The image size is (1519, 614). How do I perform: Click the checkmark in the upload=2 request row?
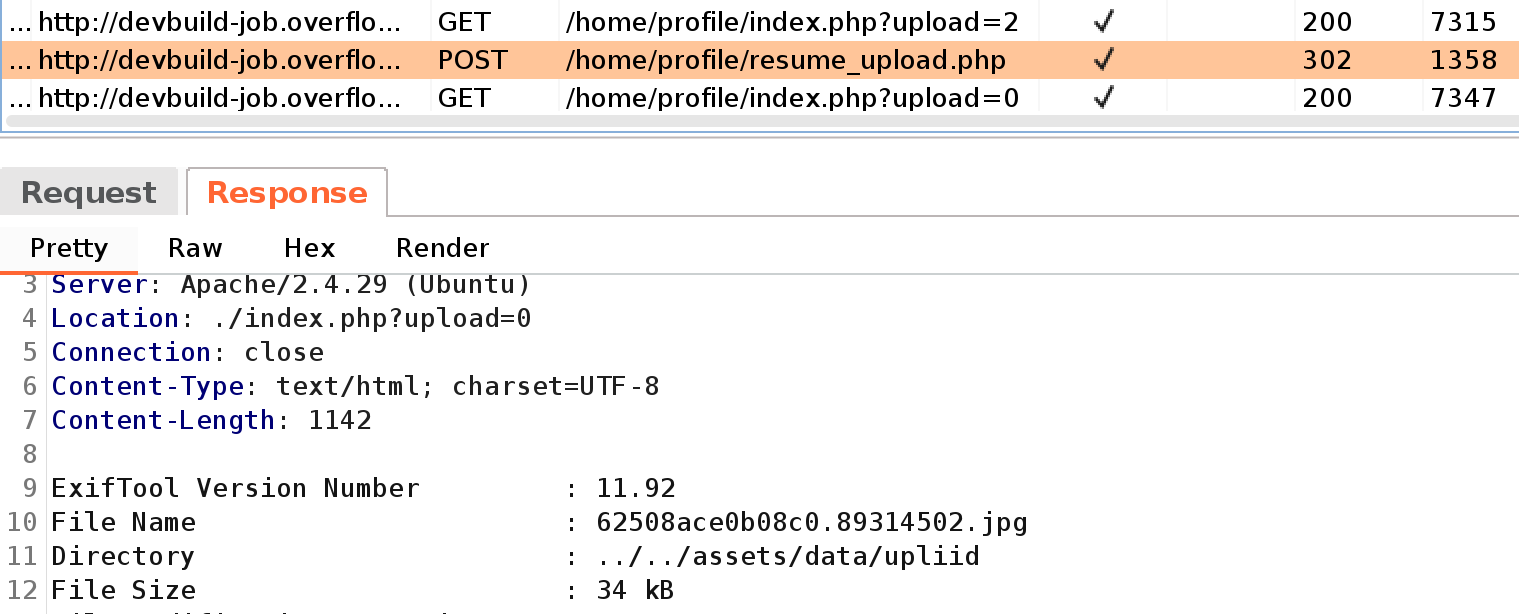pyautogui.click(x=1103, y=23)
